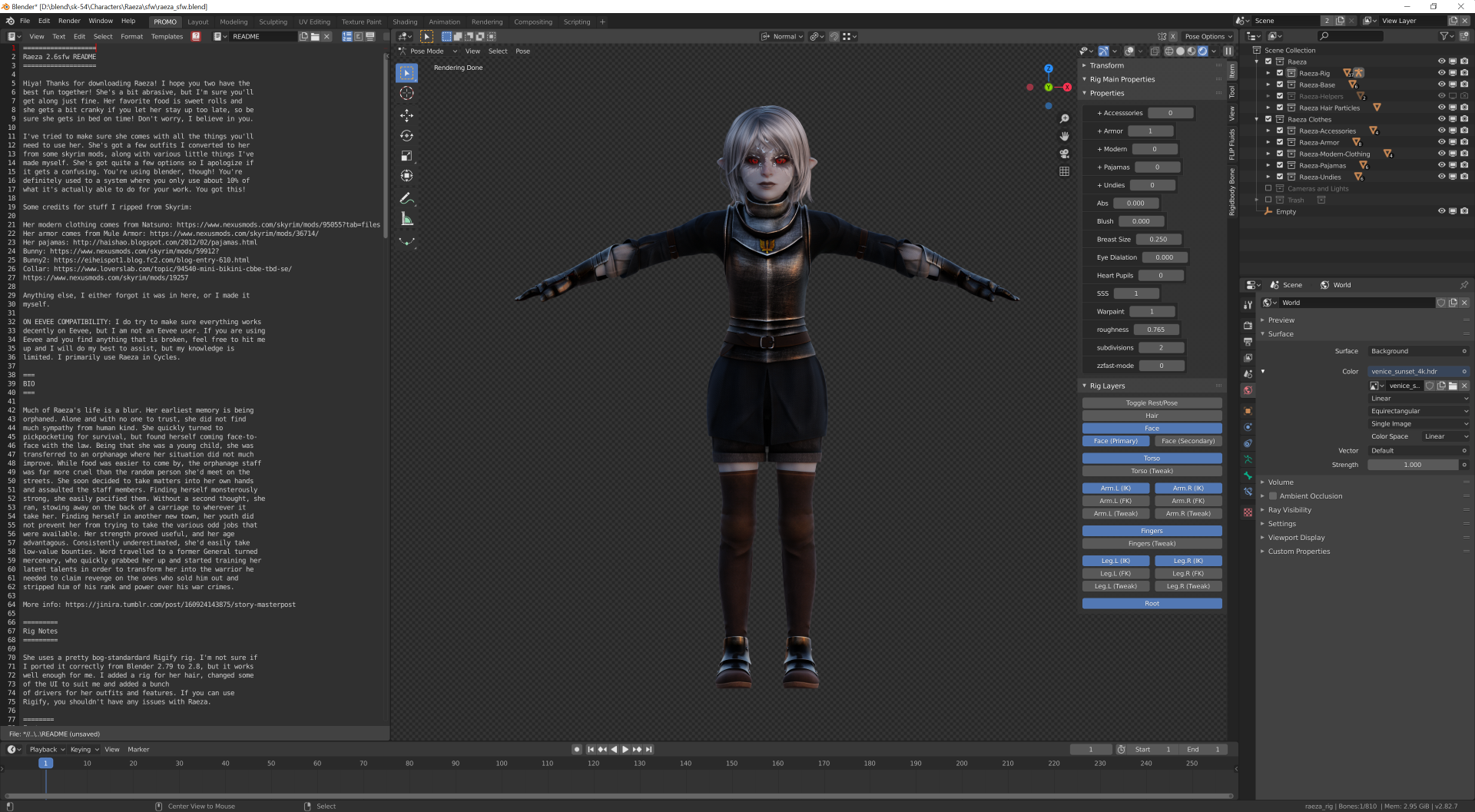Select the Scale tool in viewport toolbar

pyautogui.click(x=406, y=156)
